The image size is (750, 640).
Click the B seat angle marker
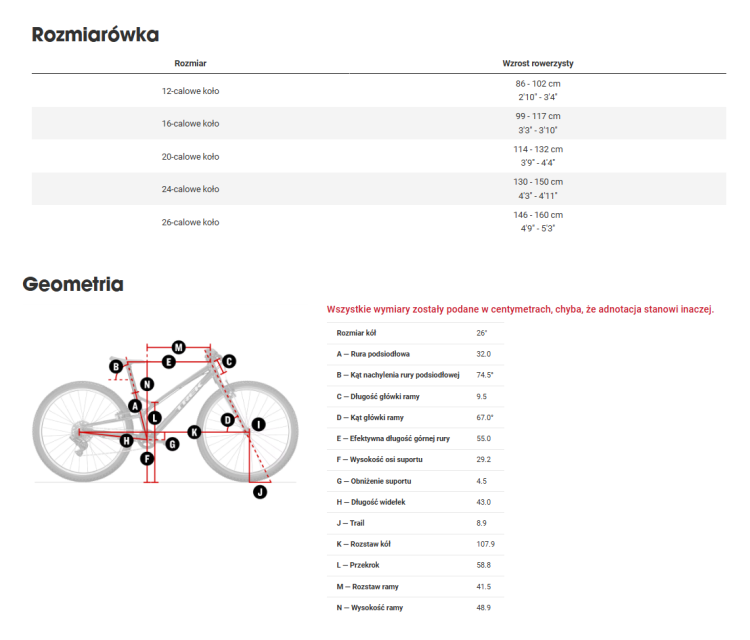116,368
